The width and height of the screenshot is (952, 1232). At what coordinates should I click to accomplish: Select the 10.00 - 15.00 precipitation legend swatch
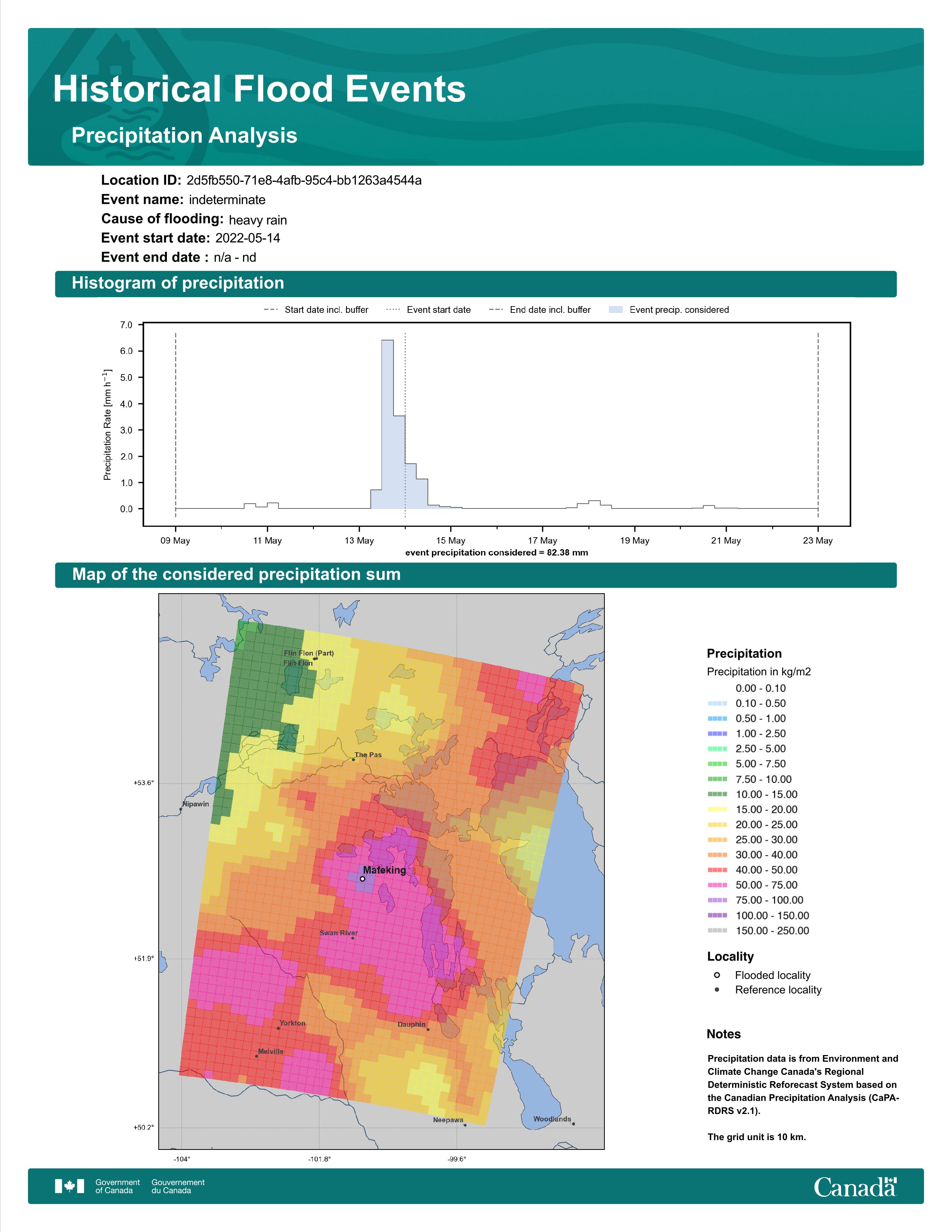pos(718,794)
